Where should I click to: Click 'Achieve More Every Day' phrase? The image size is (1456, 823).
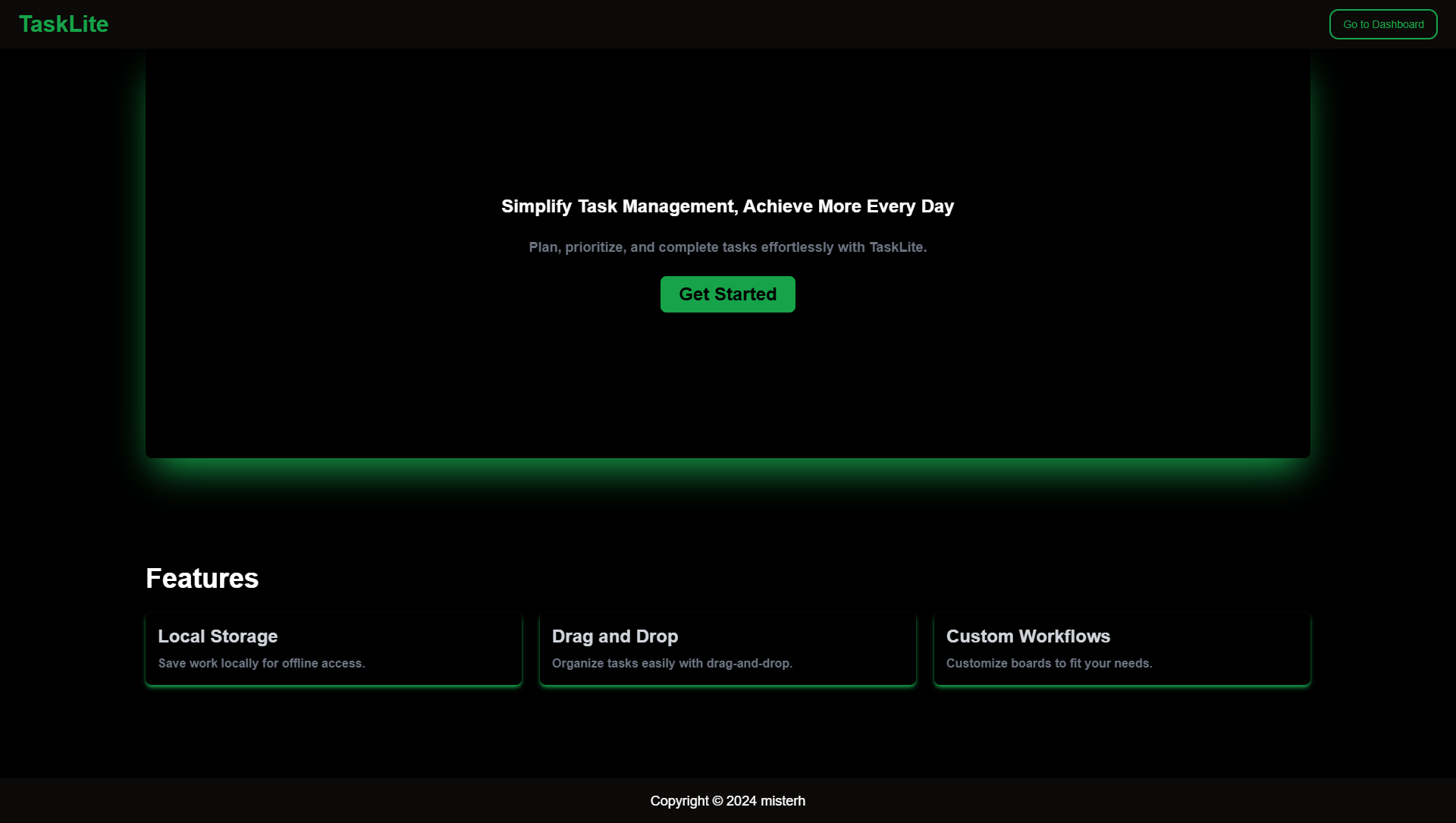point(848,206)
